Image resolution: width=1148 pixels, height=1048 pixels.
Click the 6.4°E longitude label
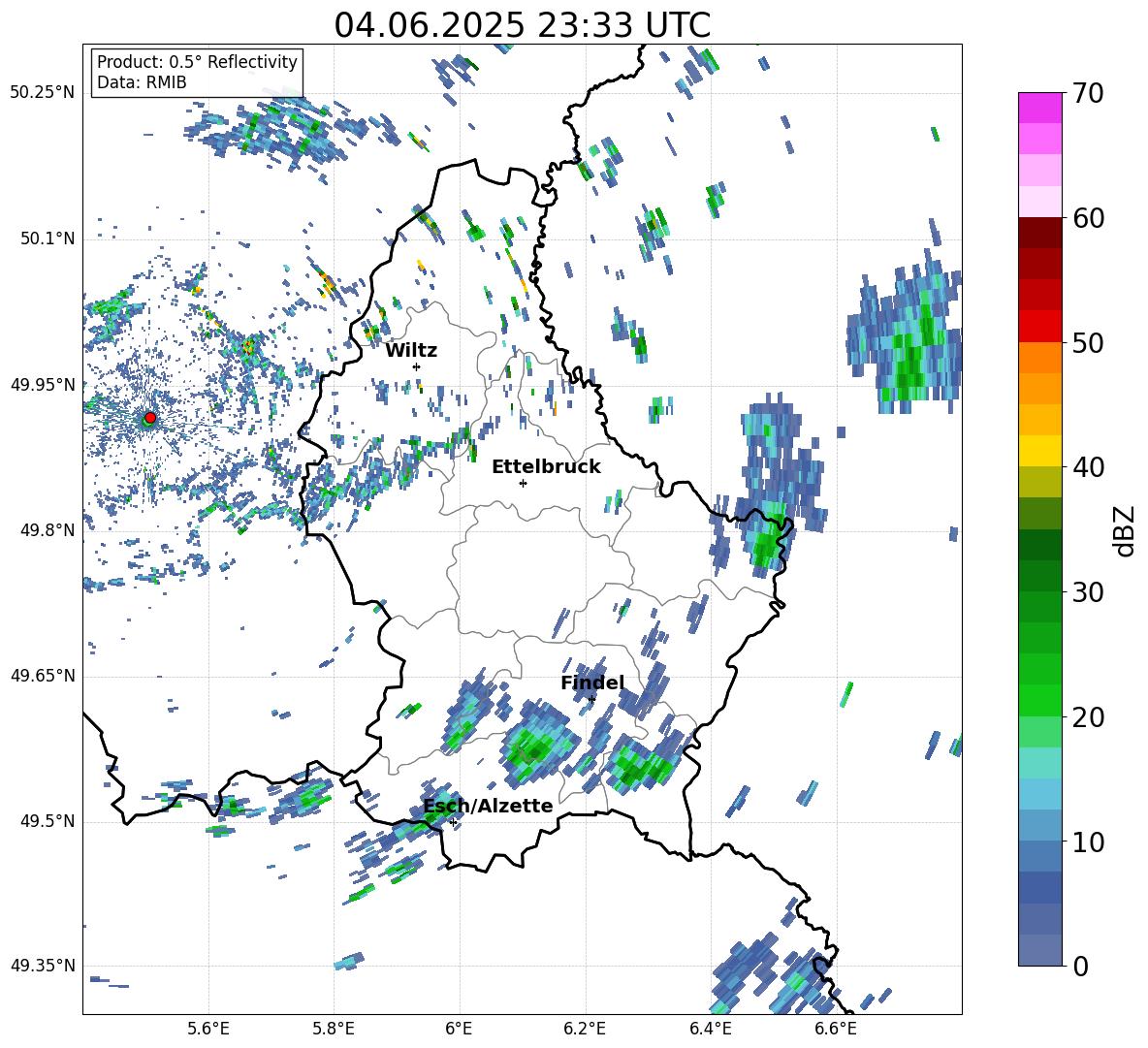click(710, 1029)
